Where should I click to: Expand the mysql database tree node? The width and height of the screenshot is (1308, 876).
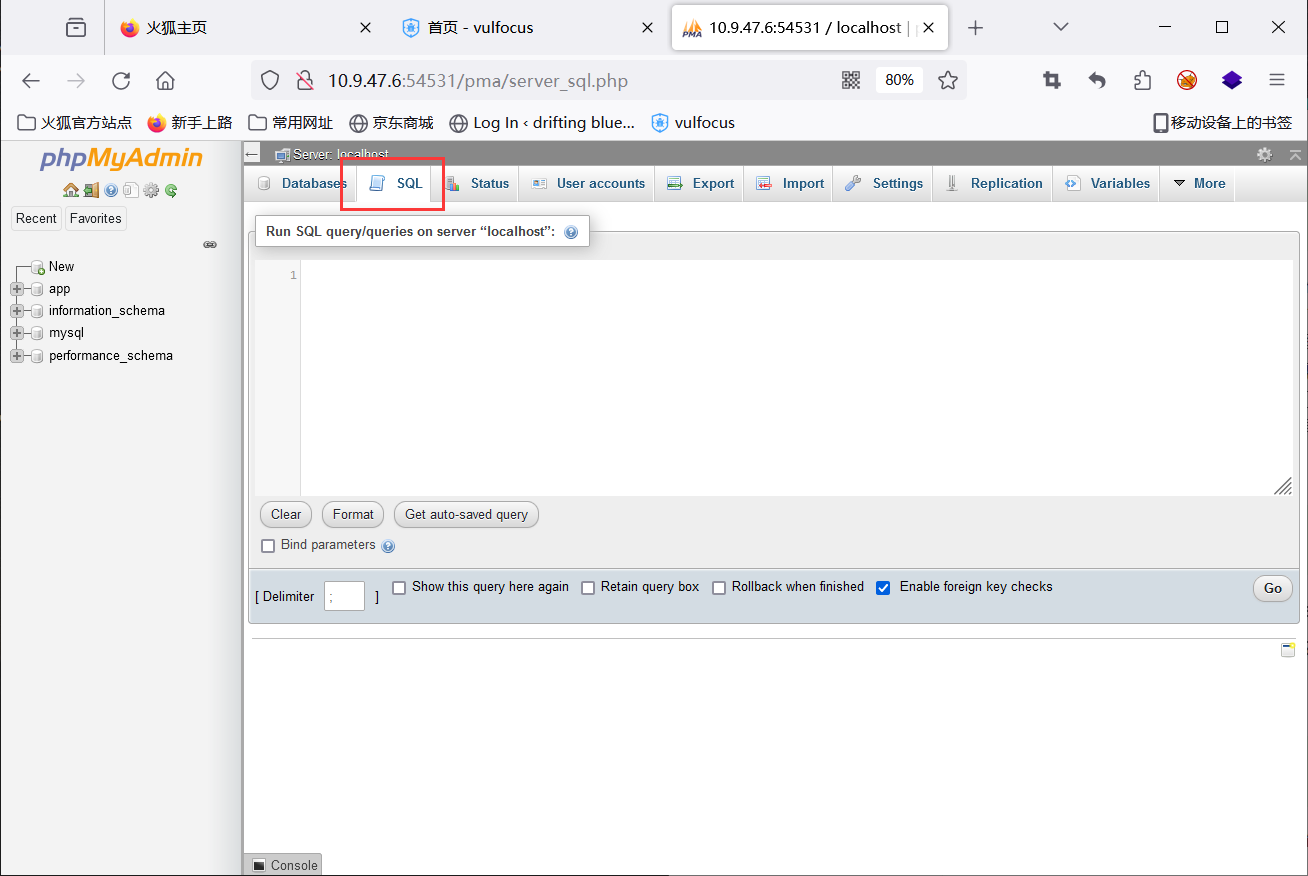click(17, 333)
